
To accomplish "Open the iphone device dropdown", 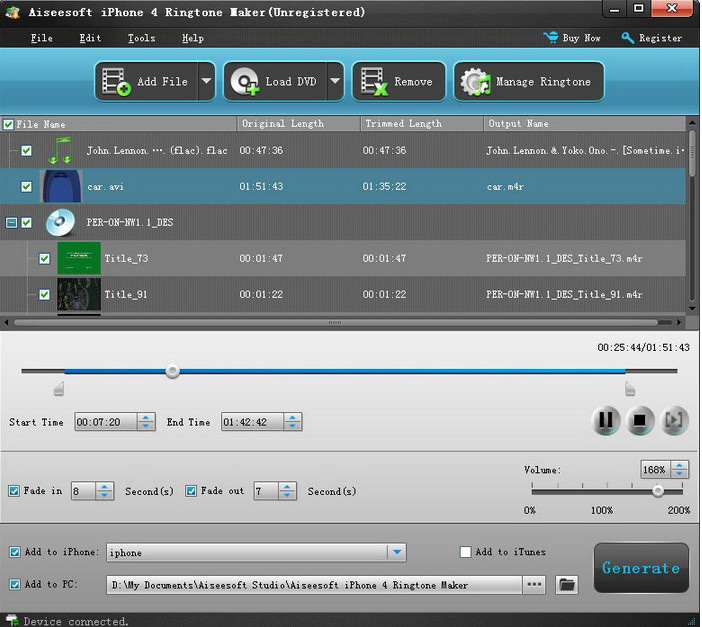I will (397, 552).
